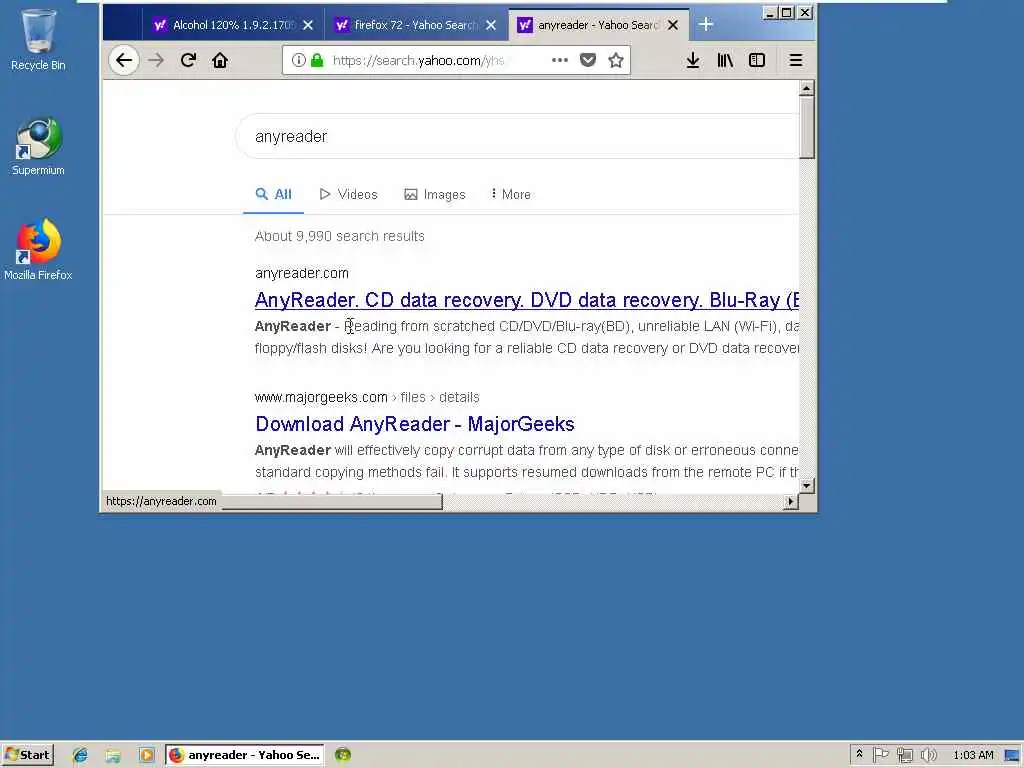This screenshot has height=768, width=1024.
Task: Launch media player from taskbar
Action: 146,755
